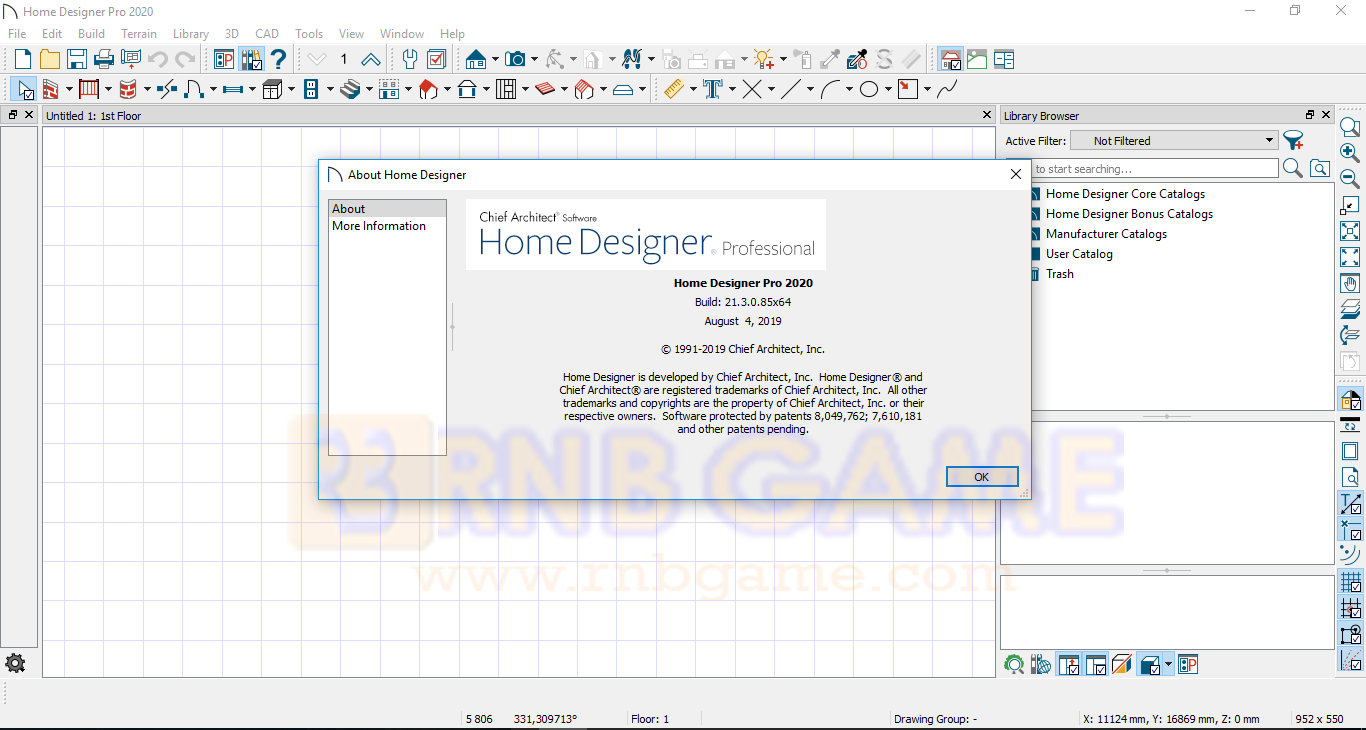This screenshot has width=1366, height=730.
Task: Click the Fill Window arrows icon
Action: tap(1350, 257)
